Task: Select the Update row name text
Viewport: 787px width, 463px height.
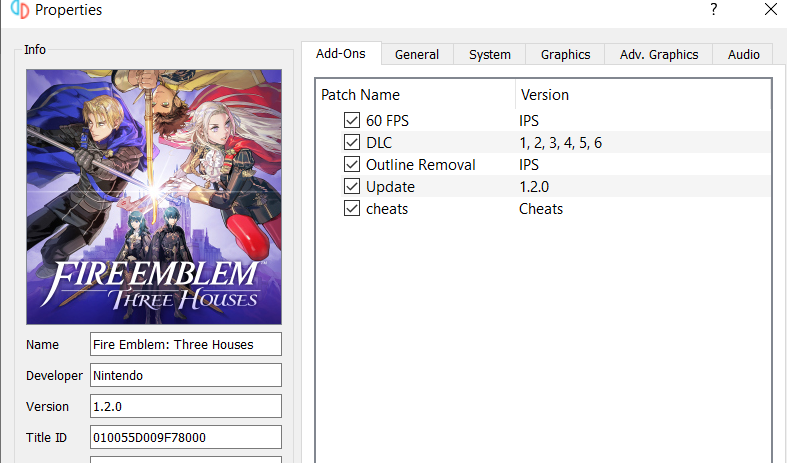Action: click(x=390, y=187)
